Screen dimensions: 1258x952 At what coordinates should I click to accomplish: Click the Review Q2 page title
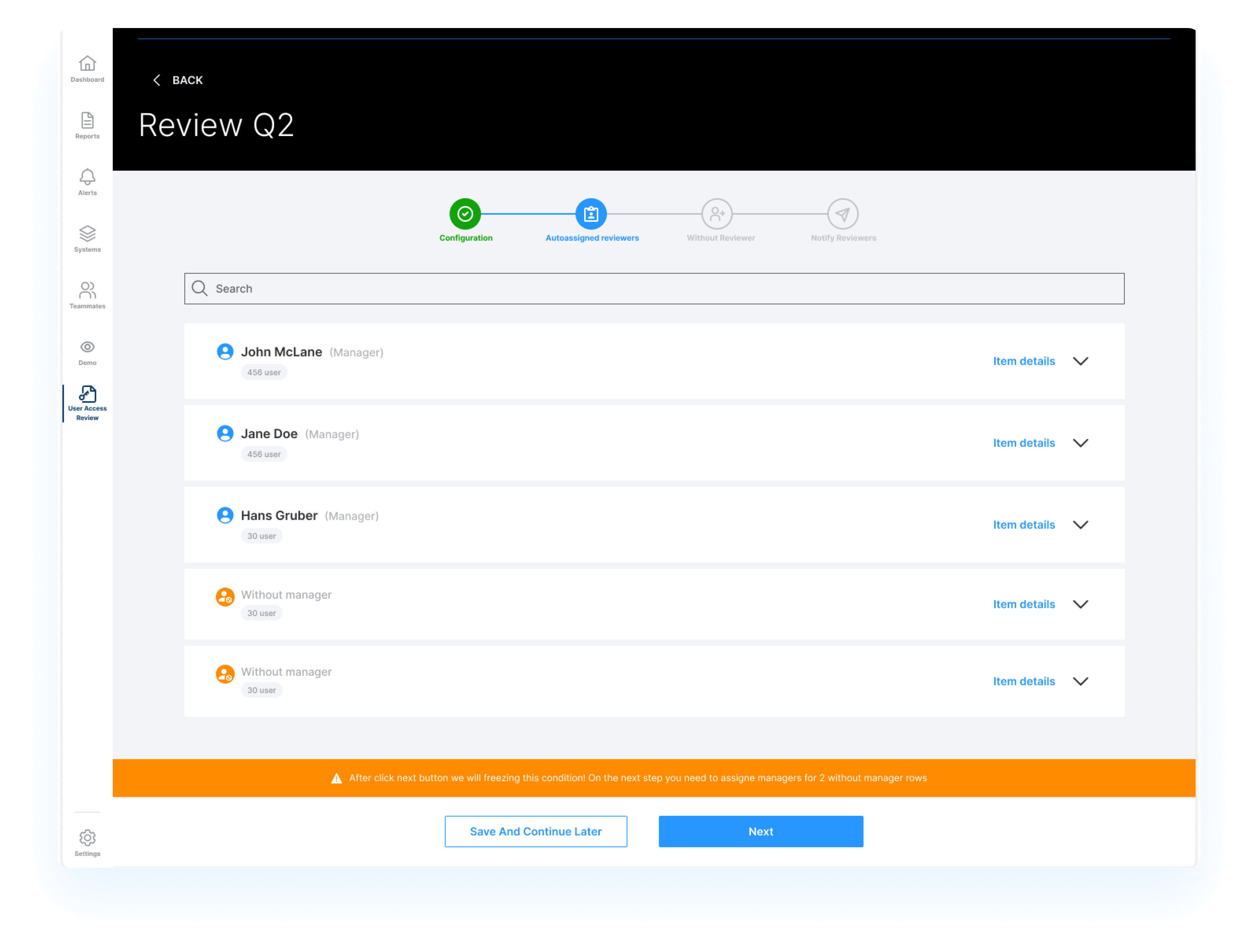(216, 125)
